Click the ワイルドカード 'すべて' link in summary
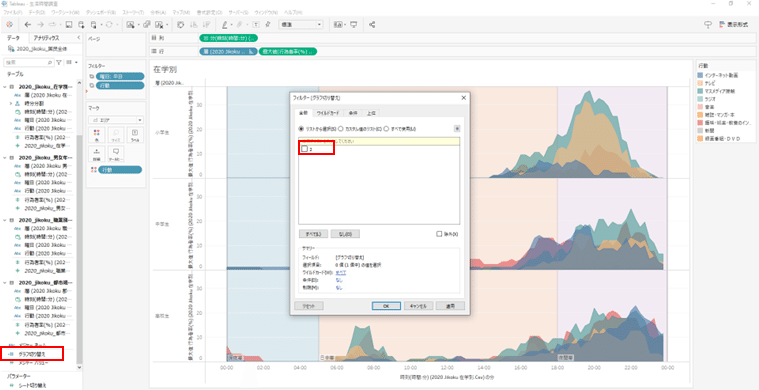Image resolution: width=759 pixels, height=390 pixels. pos(340,272)
